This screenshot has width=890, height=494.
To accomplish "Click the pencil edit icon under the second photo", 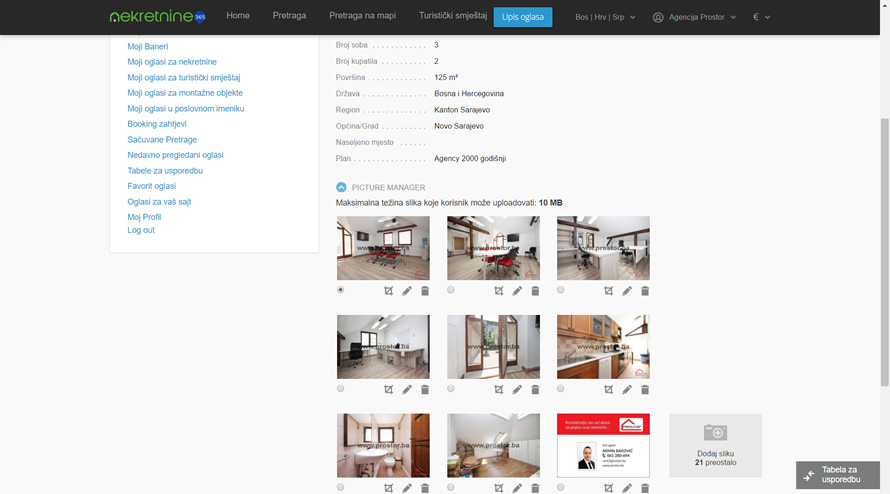I will (x=517, y=291).
